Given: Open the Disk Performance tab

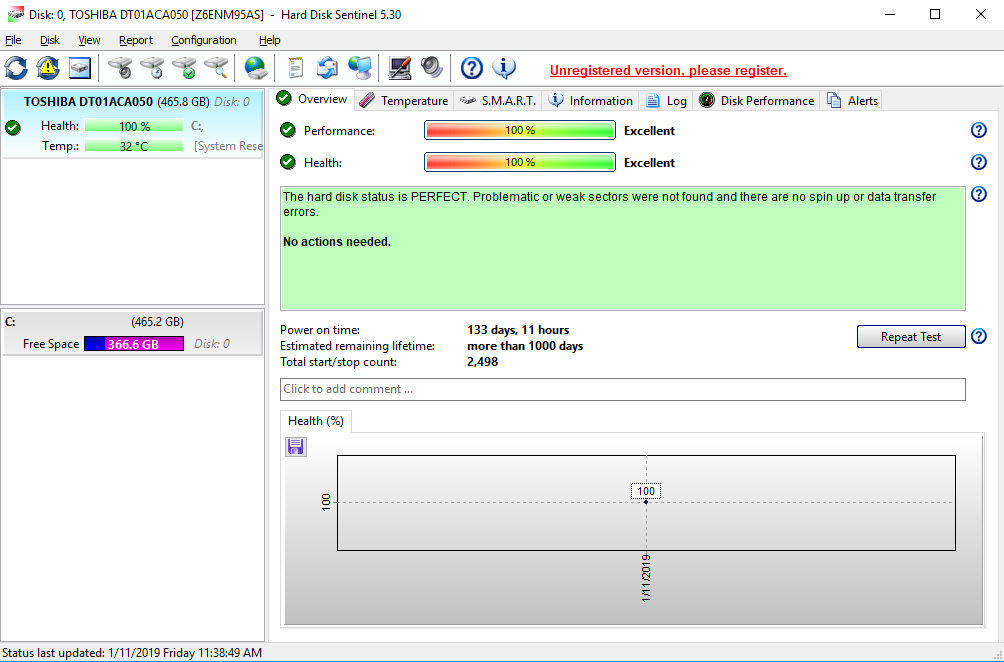Looking at the screenshot, I should (757, 100).
